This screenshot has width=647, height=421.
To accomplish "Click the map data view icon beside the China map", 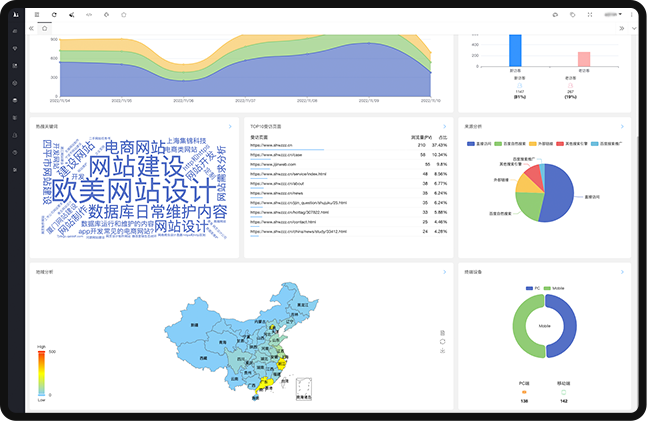I will (x=442, y=332).
